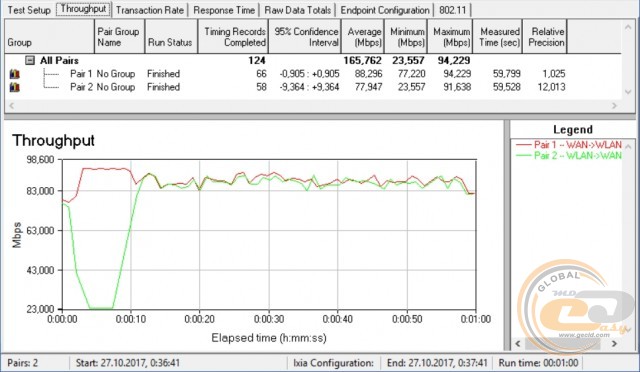Sort by Maximum (Mbps) column header
The width and height of the screenshot is (640, 372).
[x=450, y=37]
